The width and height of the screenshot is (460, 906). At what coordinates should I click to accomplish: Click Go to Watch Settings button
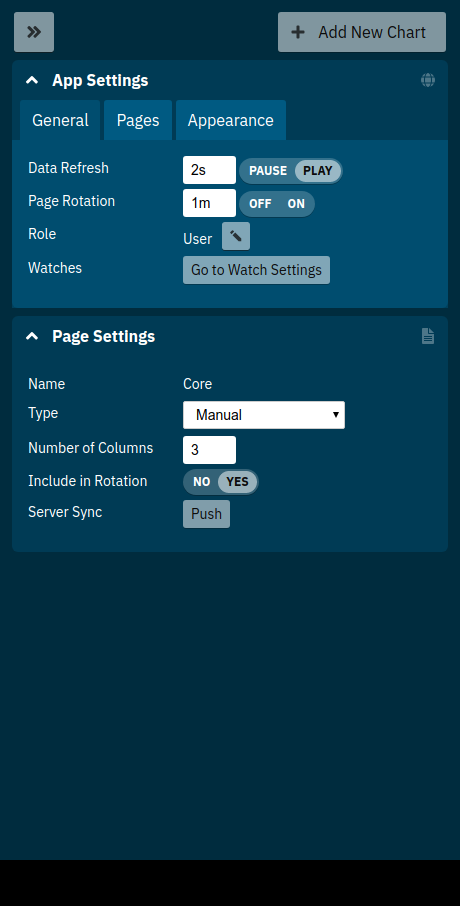[x=257, y=270]
